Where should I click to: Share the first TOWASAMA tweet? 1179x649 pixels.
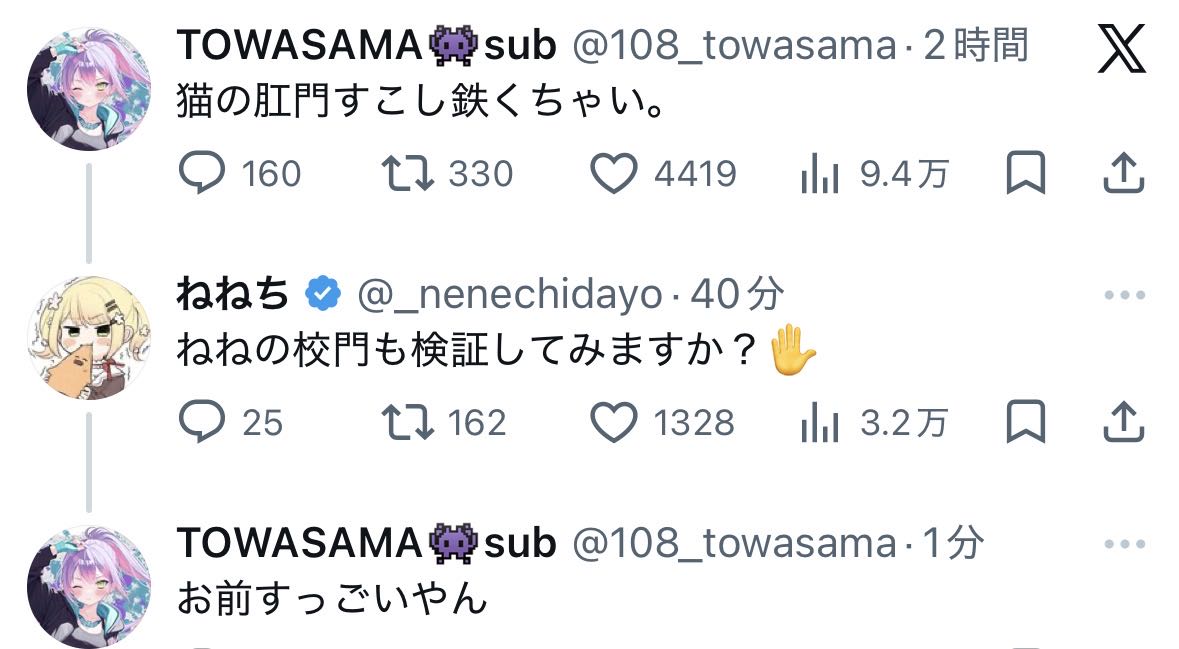coord(1123,174)
